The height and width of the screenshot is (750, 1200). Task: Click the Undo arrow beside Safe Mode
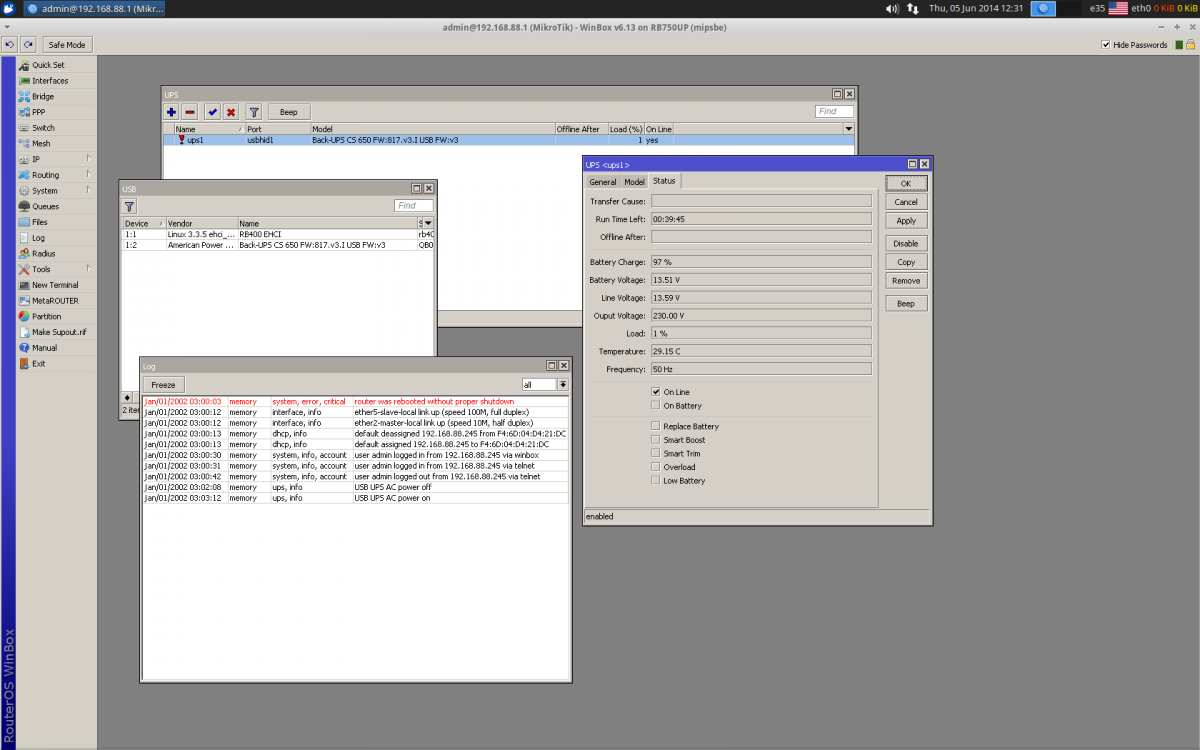pos(9,45)
